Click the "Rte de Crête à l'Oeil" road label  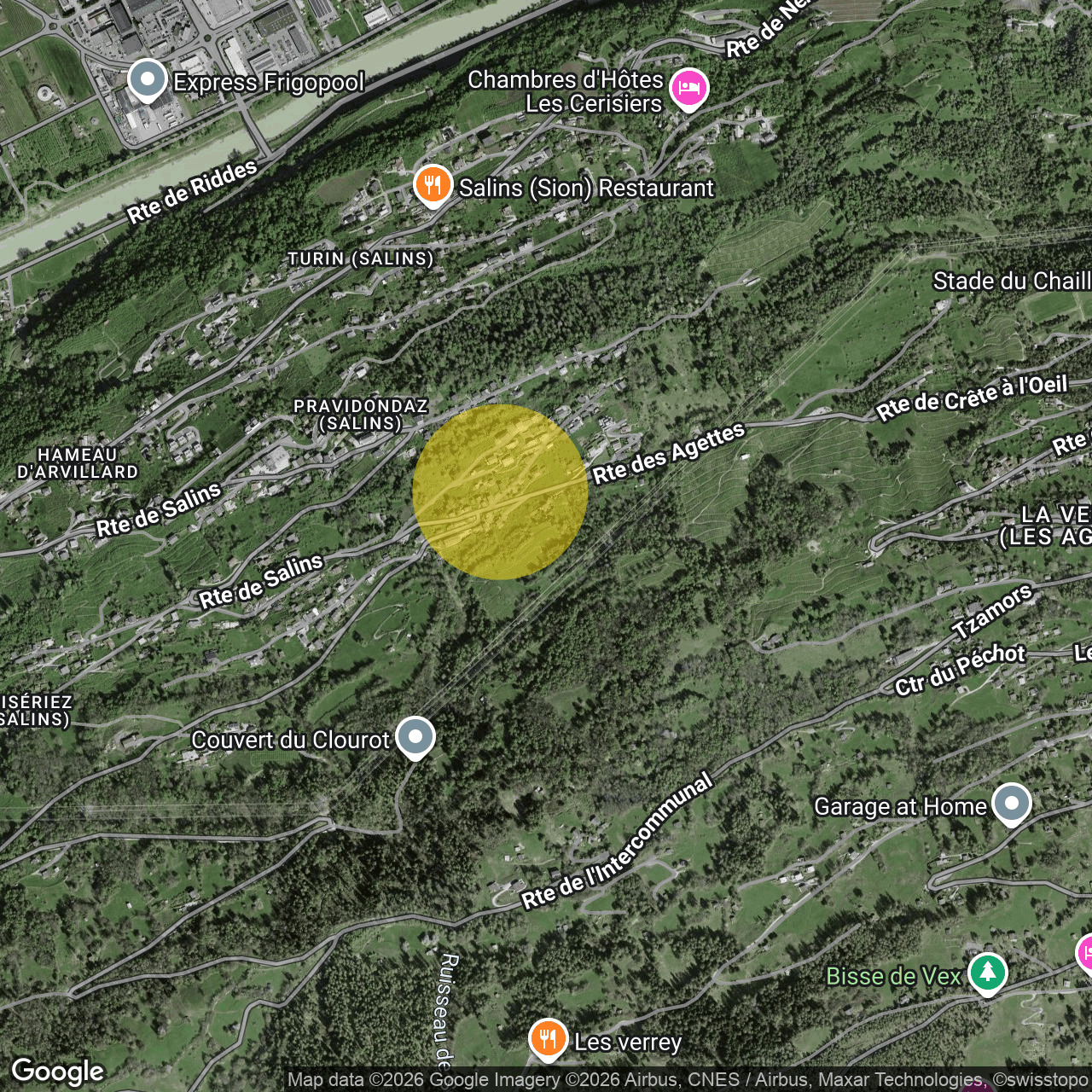(x=972, y=397)
